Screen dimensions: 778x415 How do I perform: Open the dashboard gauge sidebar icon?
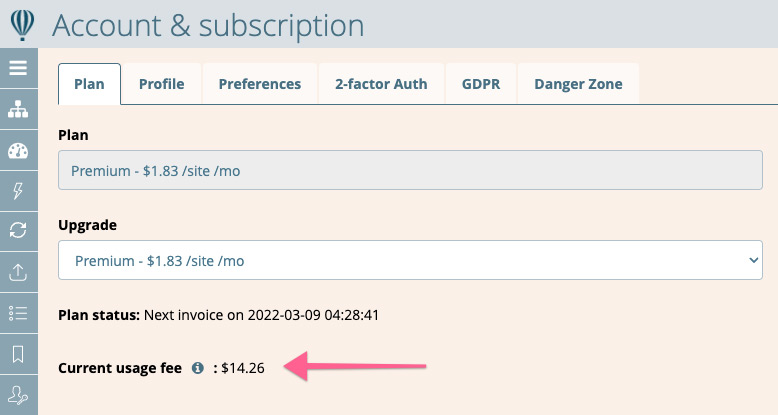click(x=18, y=150)
